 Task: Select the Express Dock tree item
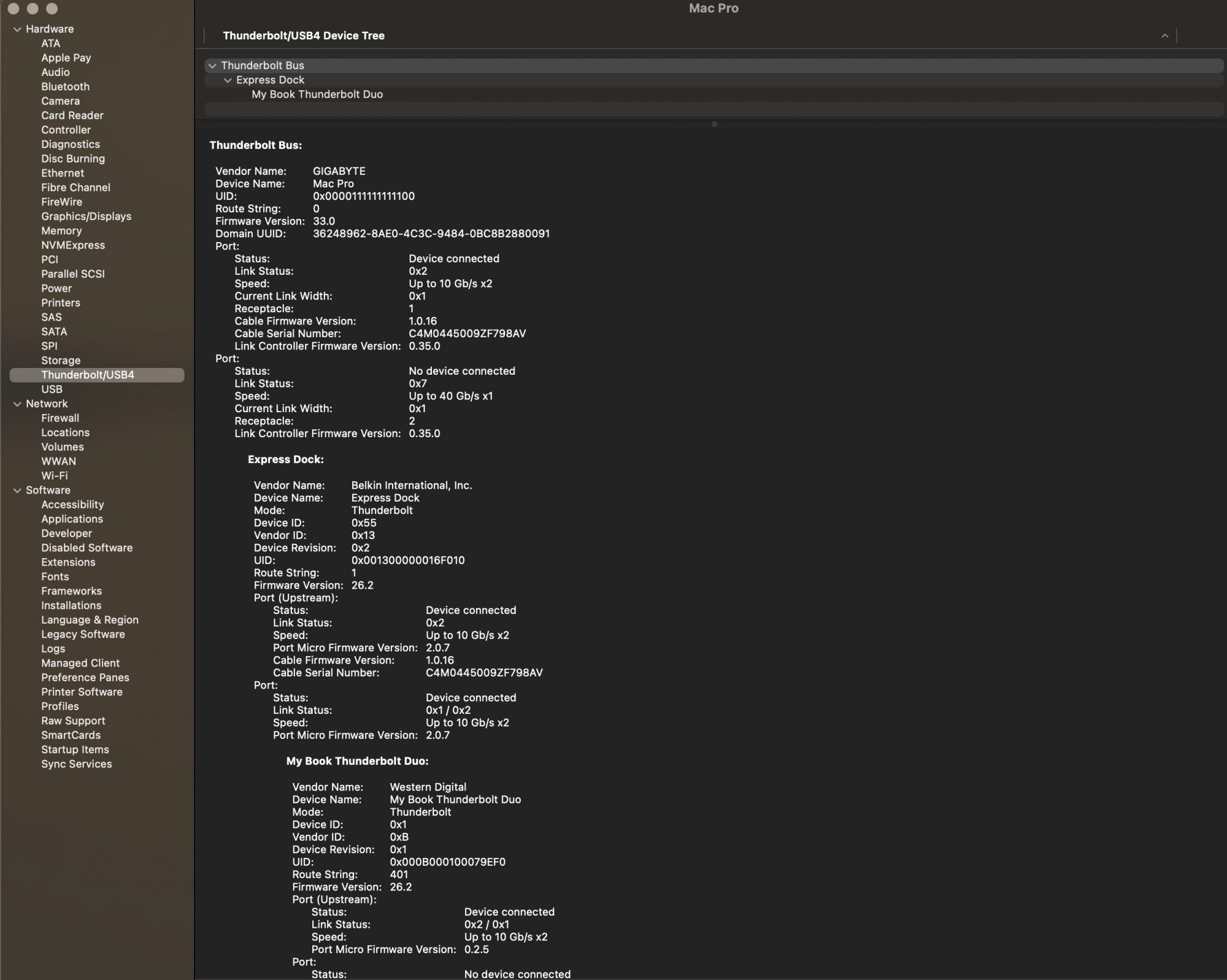click(270, 80)
